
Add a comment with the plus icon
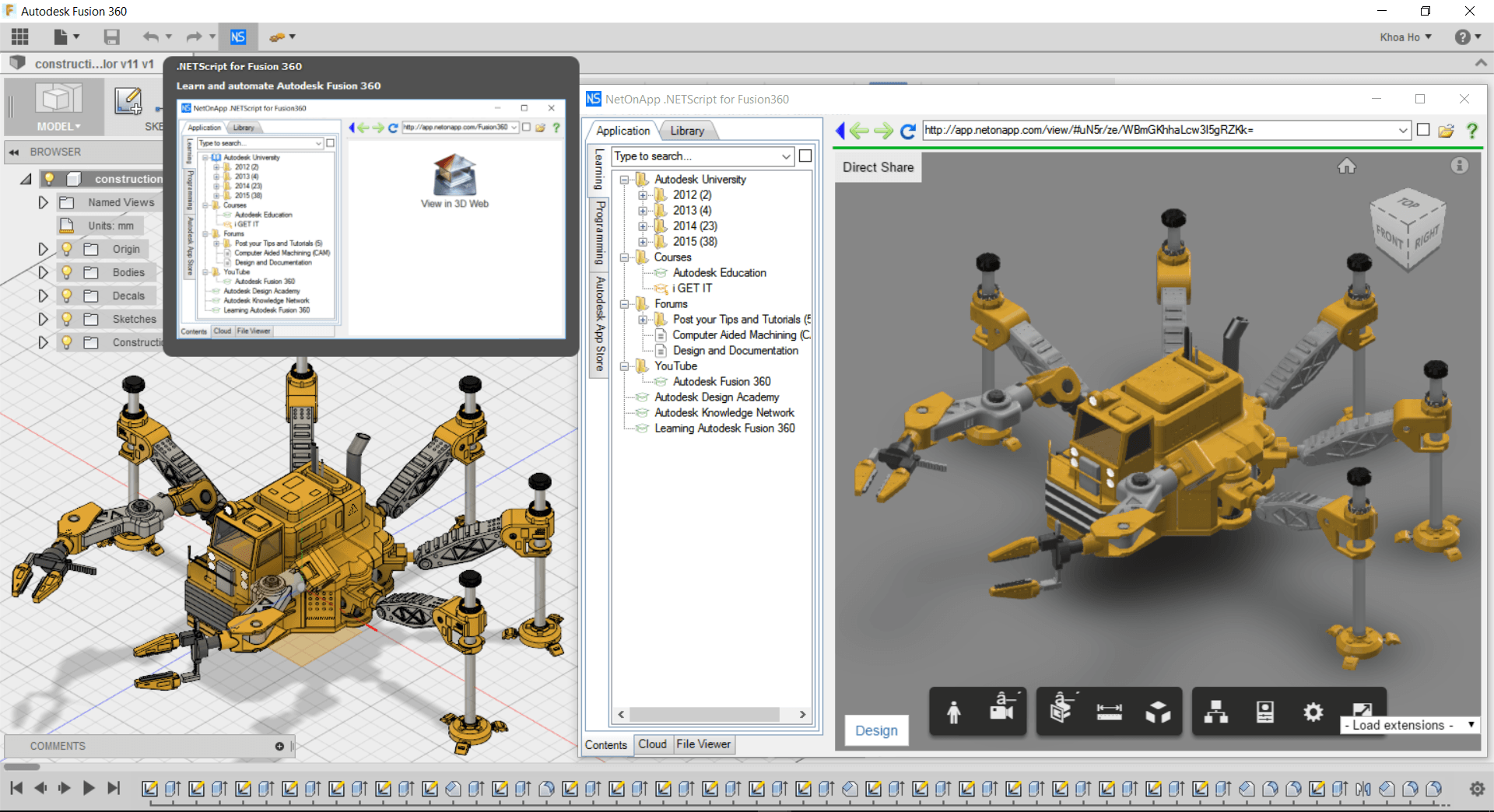coord(279,746)
